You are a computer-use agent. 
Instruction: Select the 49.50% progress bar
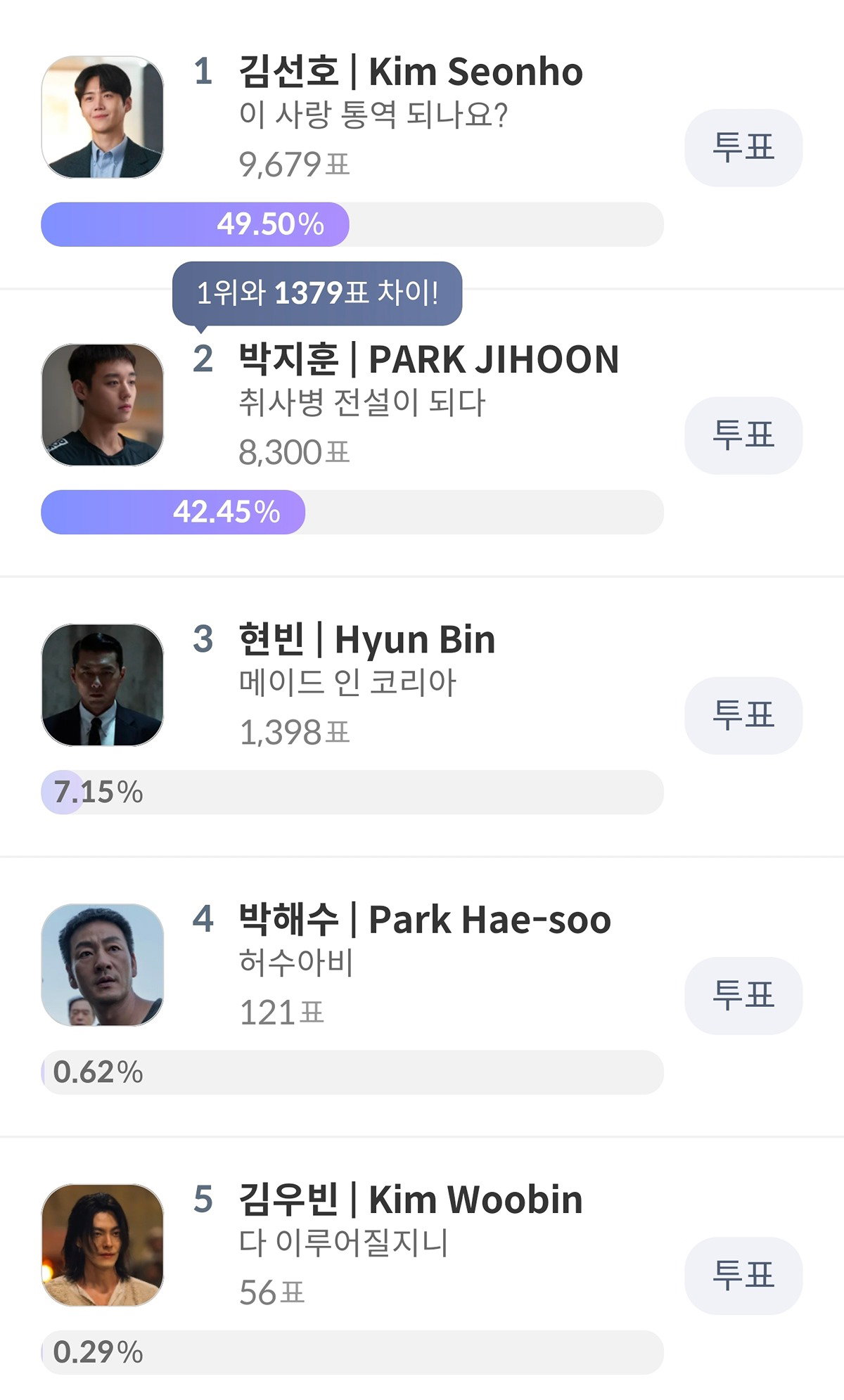[x=352, y=224]
